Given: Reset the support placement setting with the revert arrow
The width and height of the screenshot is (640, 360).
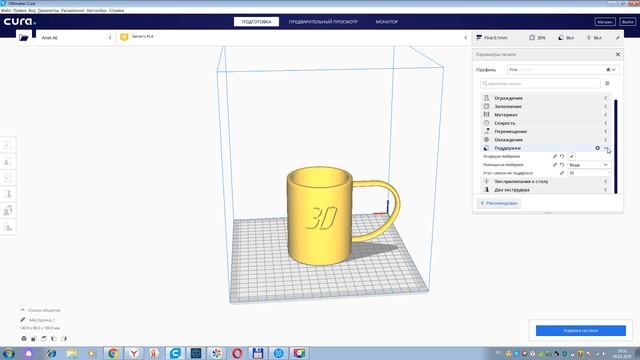Looking at the screenshot, I should [562, 165].
